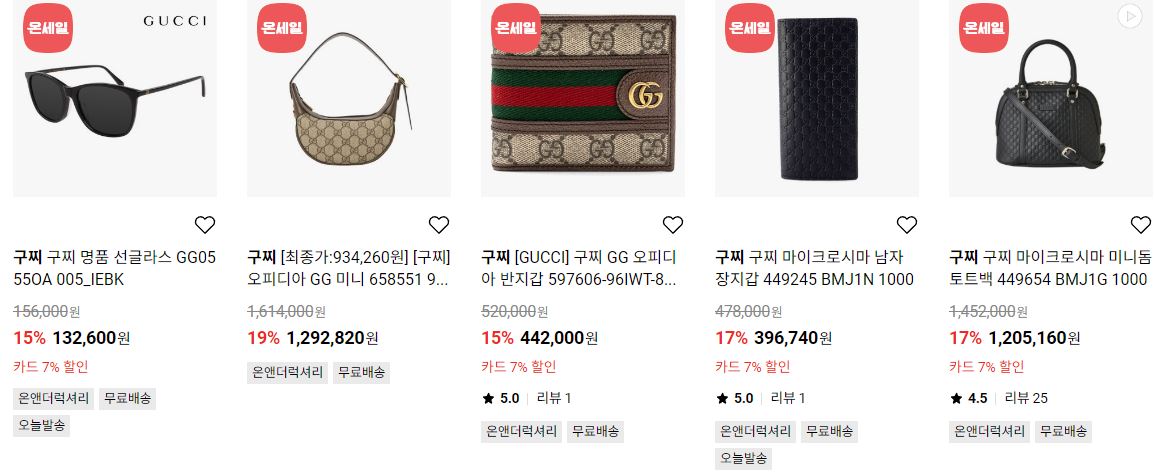Click 오늘발송 tag under the sunglasses
This screenshot has height=475, width=1155.
click(x=42, y=425)
